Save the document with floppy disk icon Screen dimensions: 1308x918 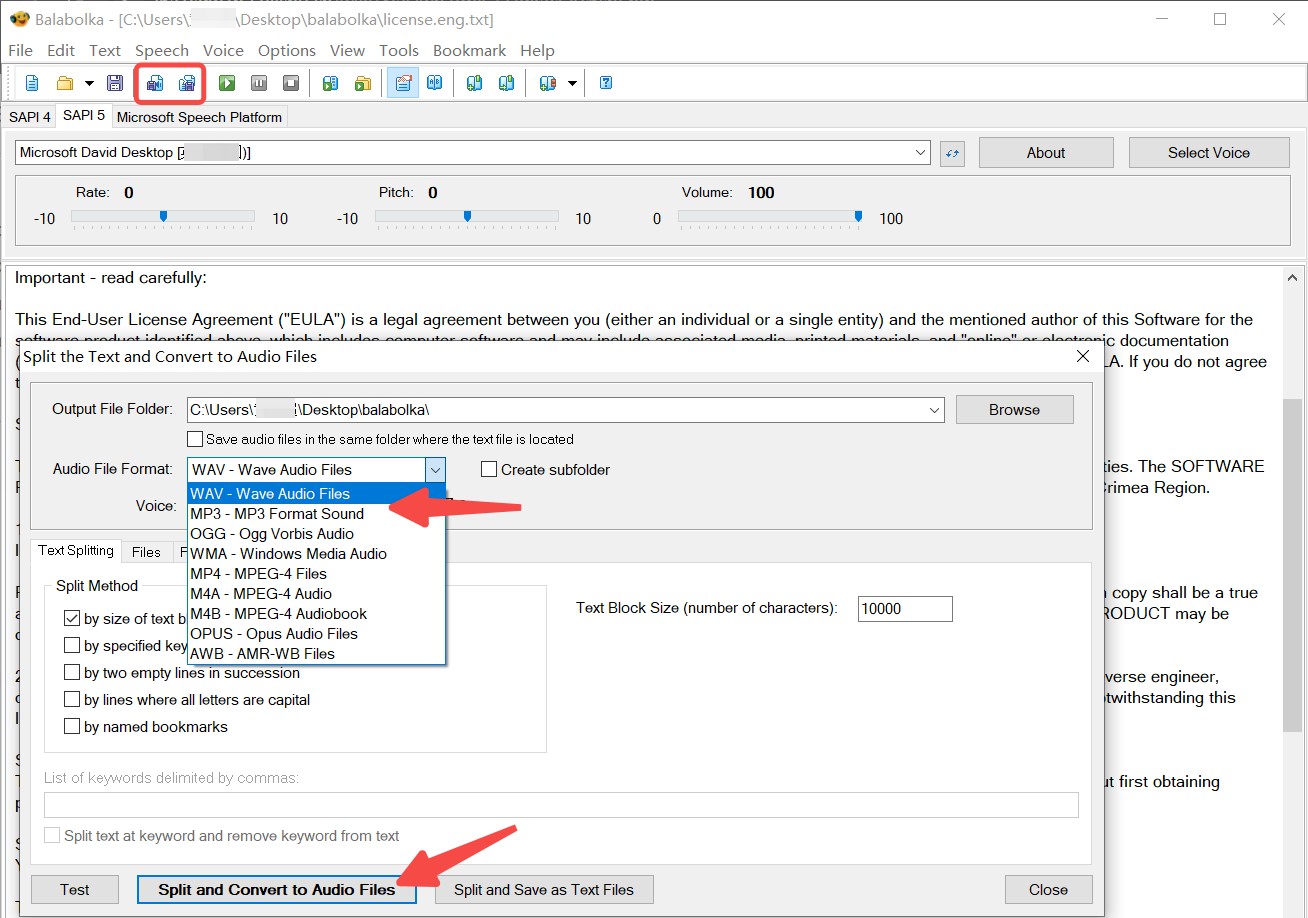tap(115, 83)
